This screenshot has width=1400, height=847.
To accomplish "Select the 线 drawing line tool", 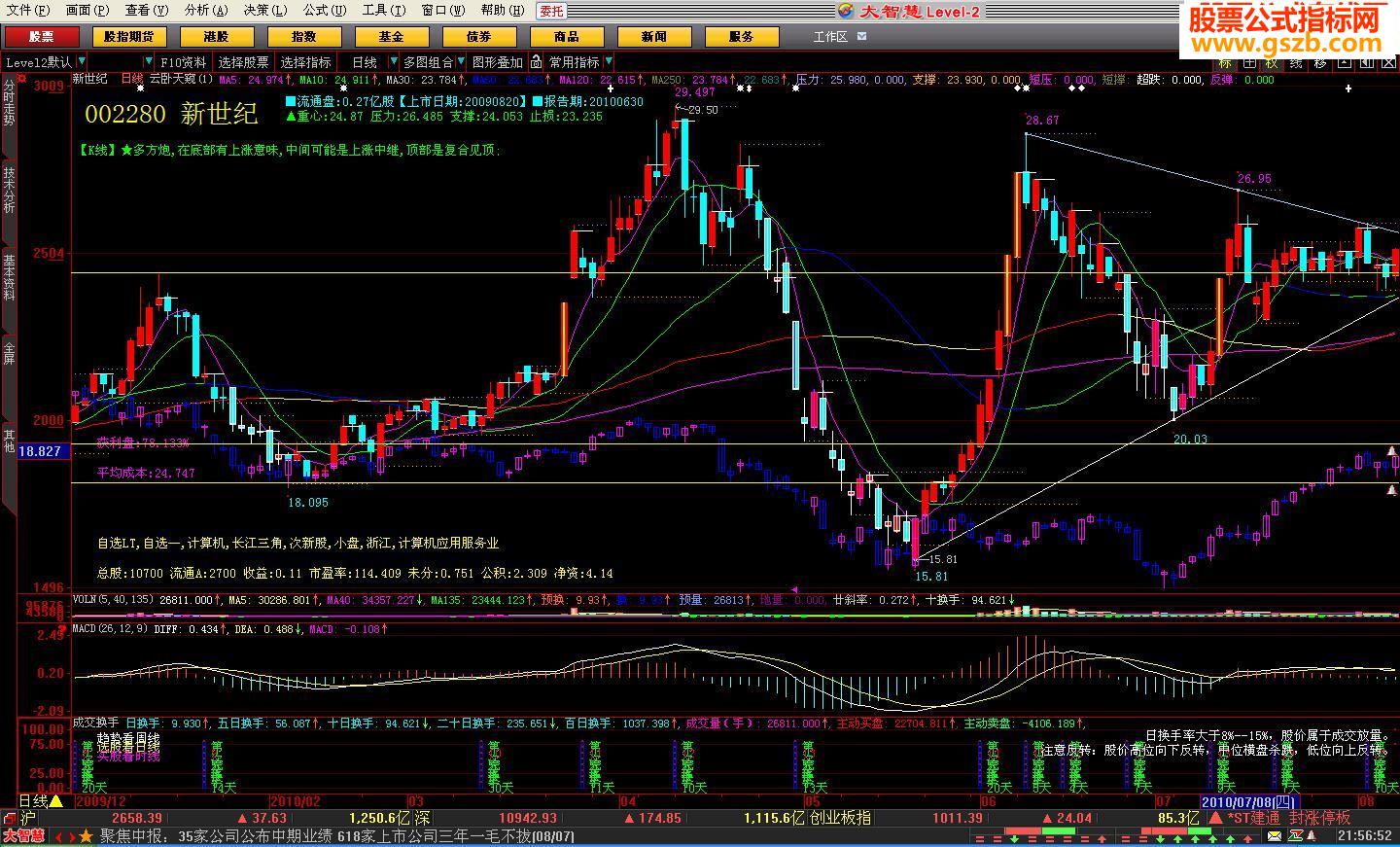I will 1296,62.
